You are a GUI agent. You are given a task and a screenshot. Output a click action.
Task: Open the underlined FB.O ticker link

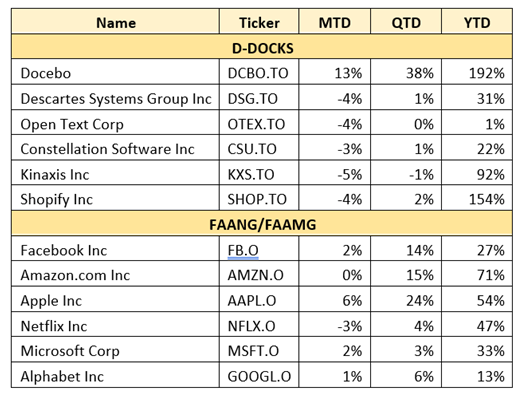243,250
